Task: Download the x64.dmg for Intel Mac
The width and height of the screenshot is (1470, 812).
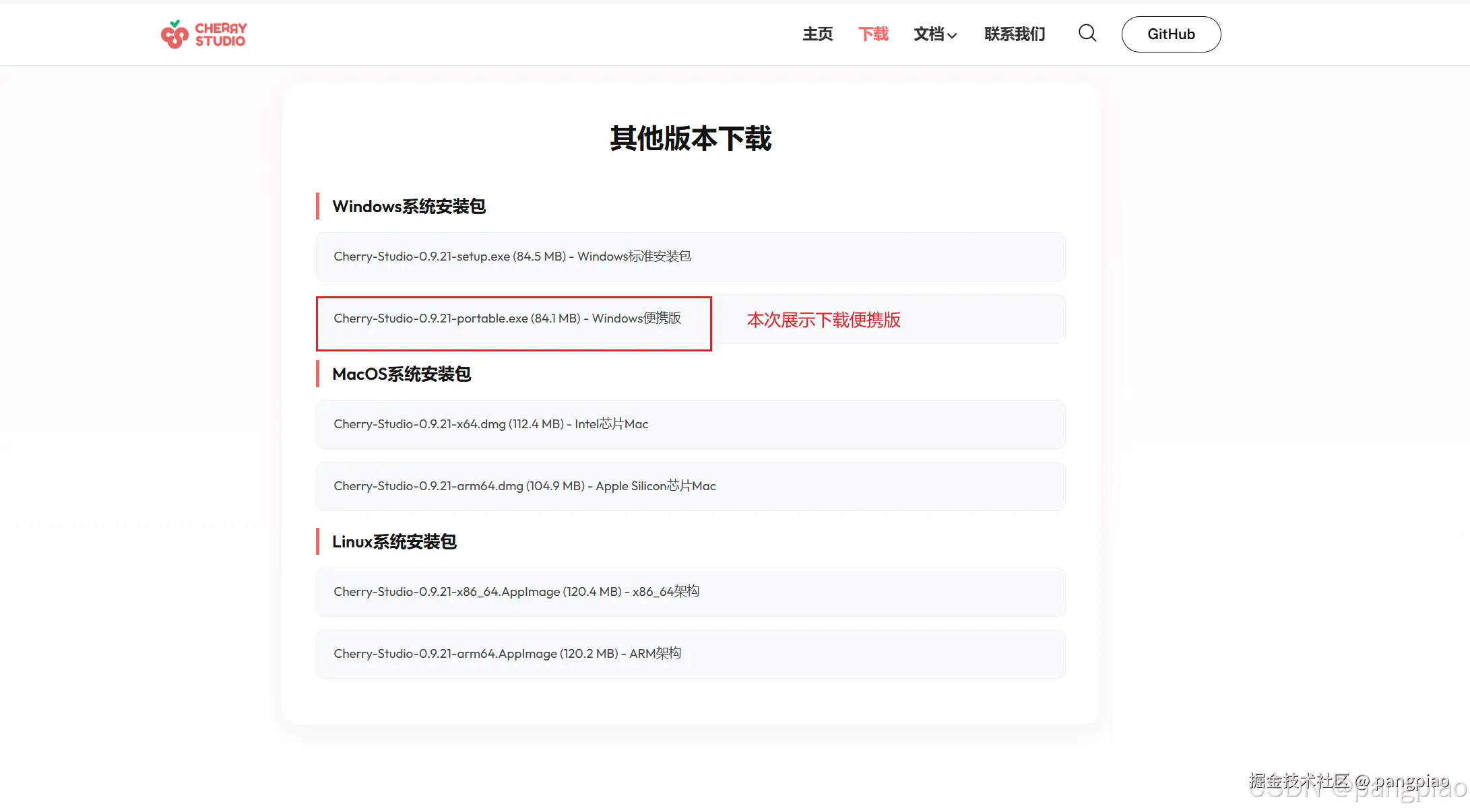Action: pos(490,424)
